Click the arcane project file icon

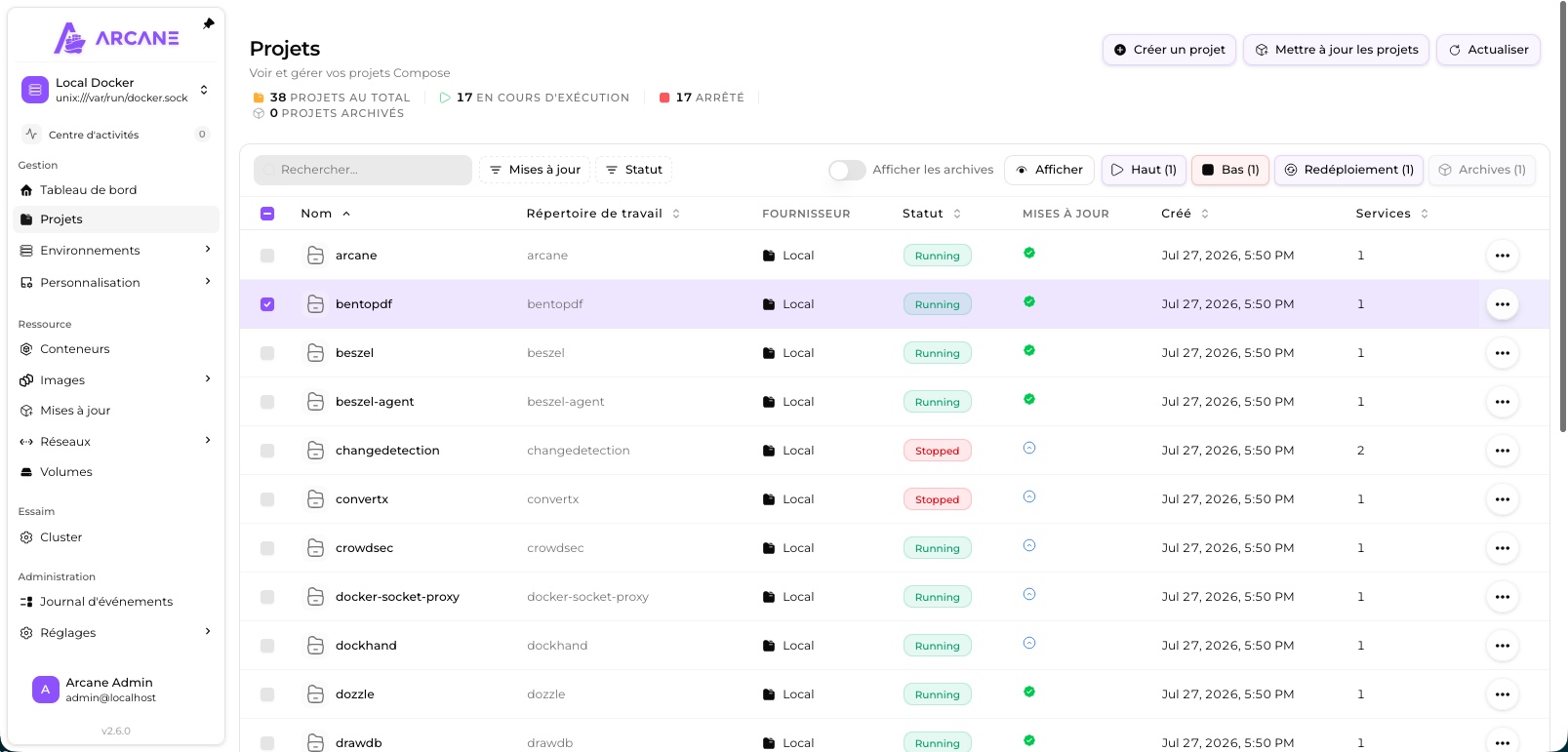pyautogui.click(x=315, y=256)
